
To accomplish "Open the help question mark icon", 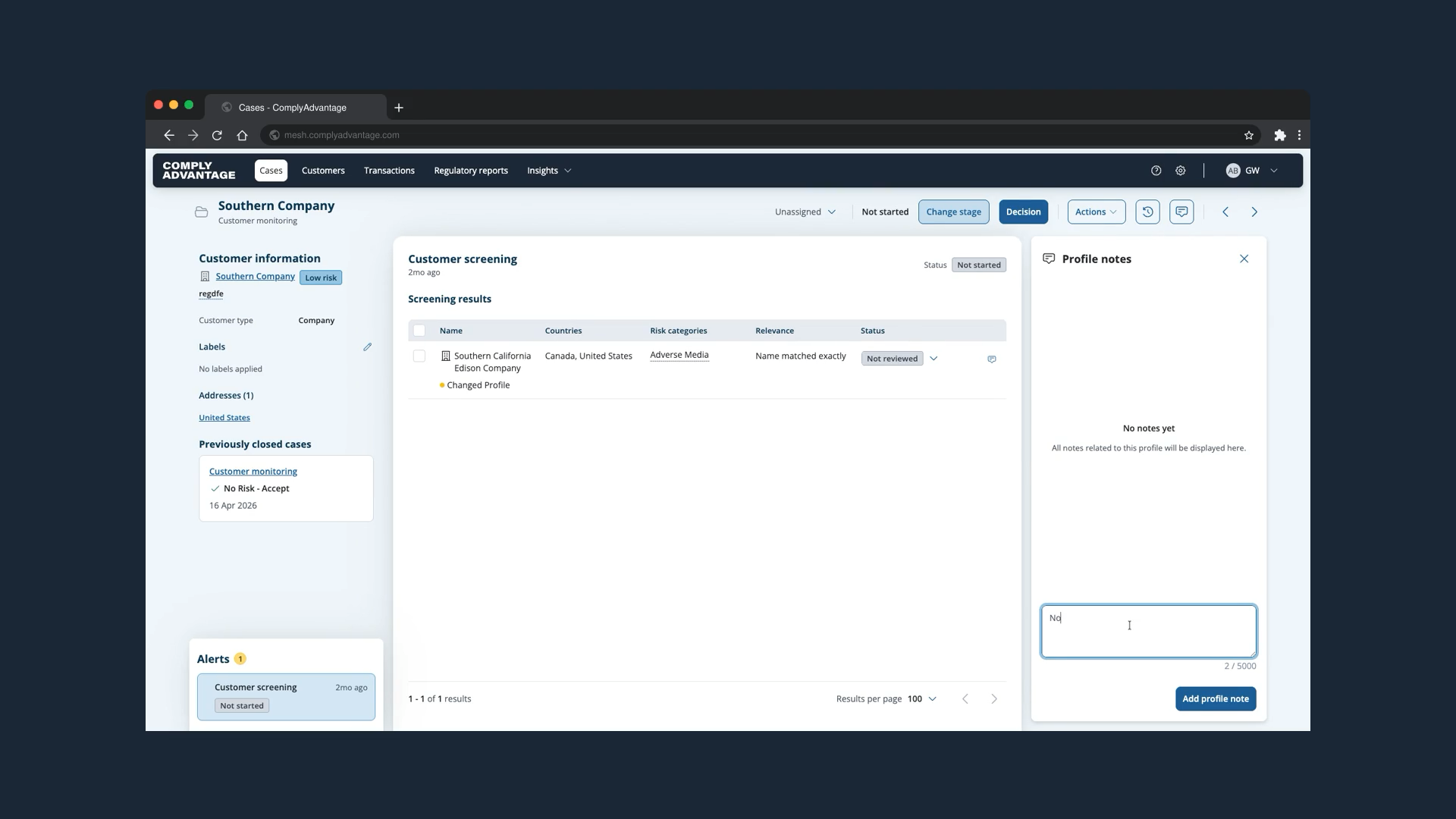I will (x=1156, y=171).
